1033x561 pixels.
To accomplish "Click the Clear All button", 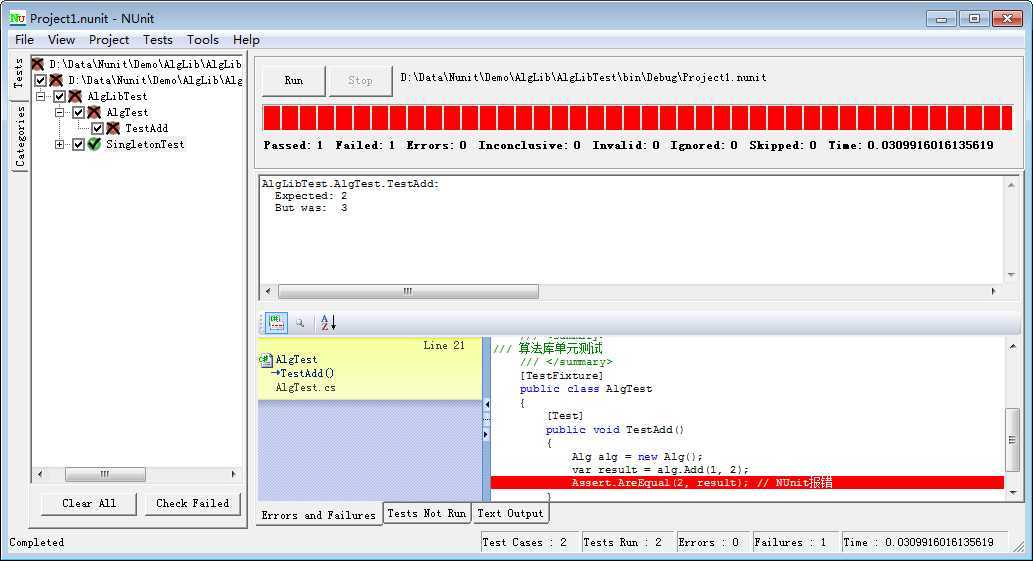I will click(x=89, y=503).
